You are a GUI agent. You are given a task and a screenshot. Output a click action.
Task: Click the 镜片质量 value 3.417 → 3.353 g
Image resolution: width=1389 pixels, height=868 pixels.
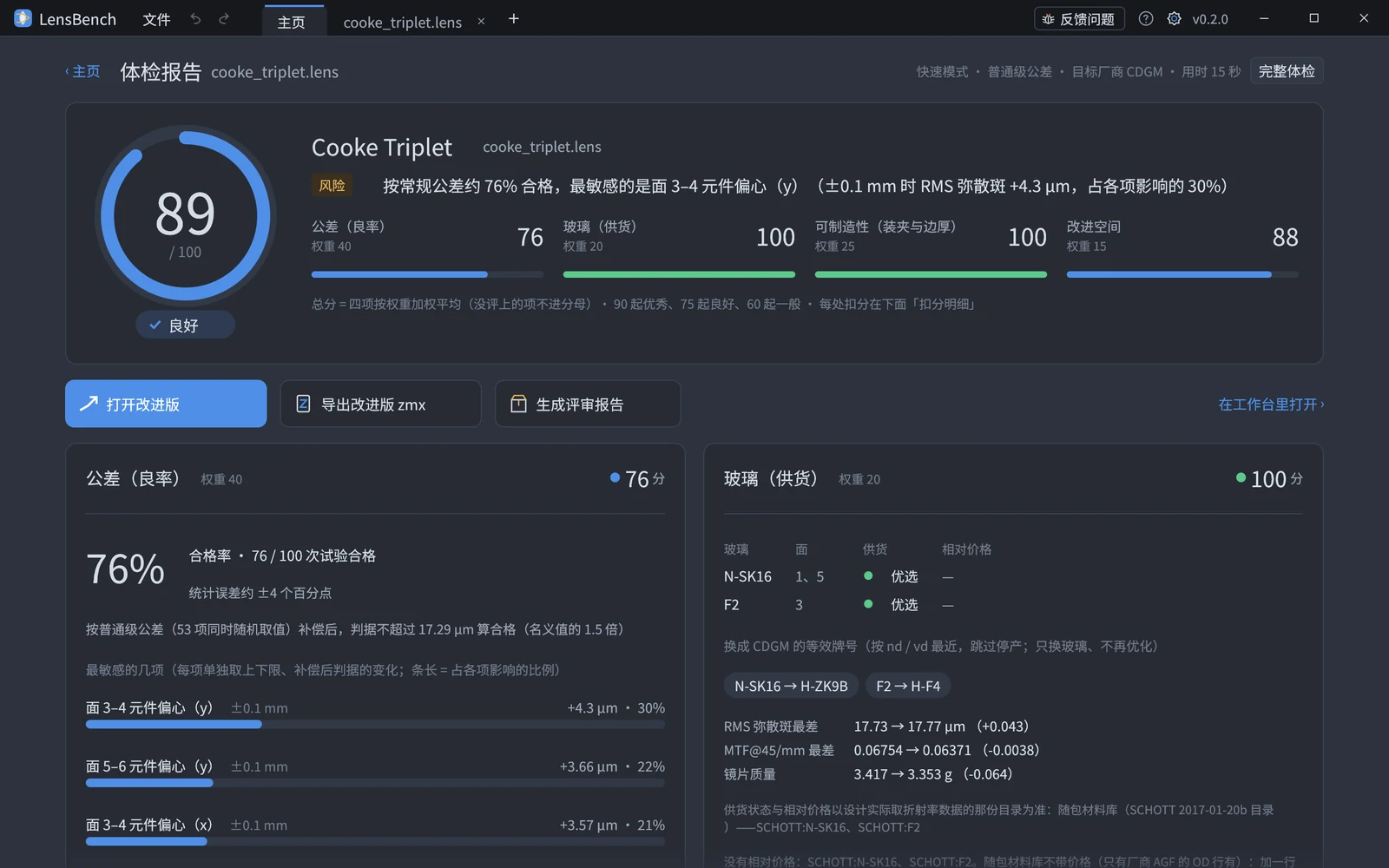tap(933, 773)
